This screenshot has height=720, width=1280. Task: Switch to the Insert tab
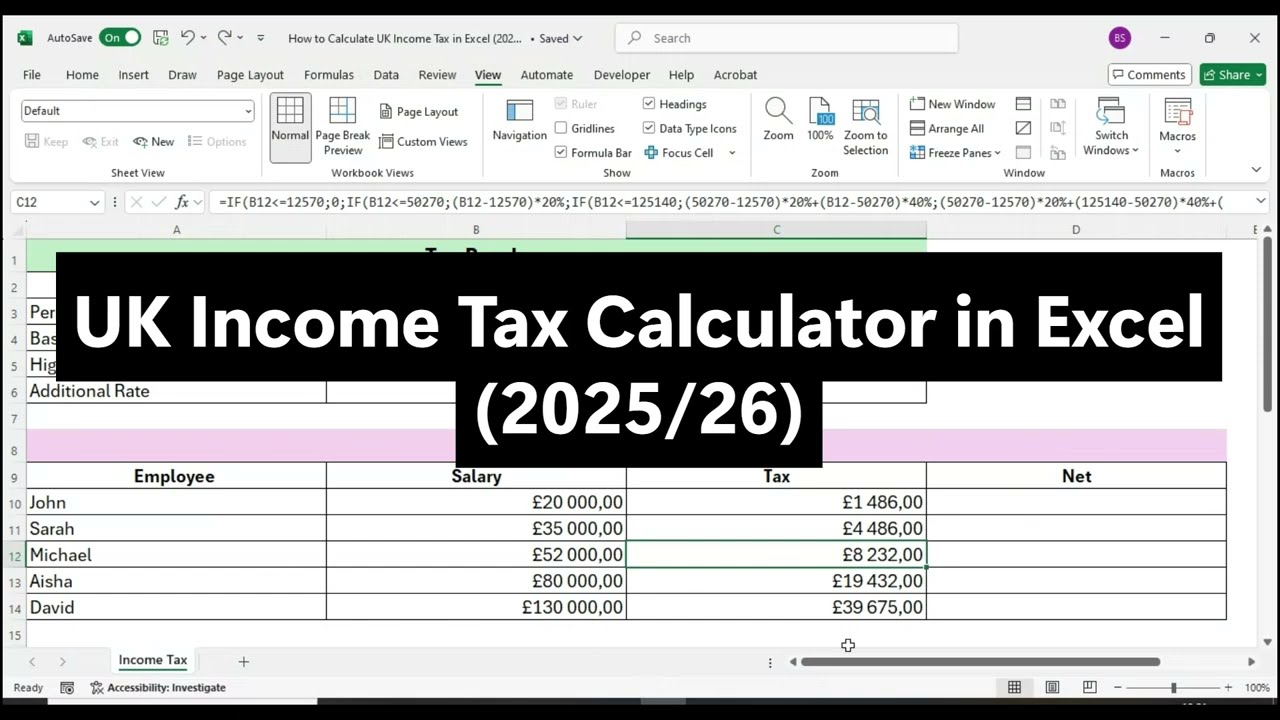(x=133, y=75)
